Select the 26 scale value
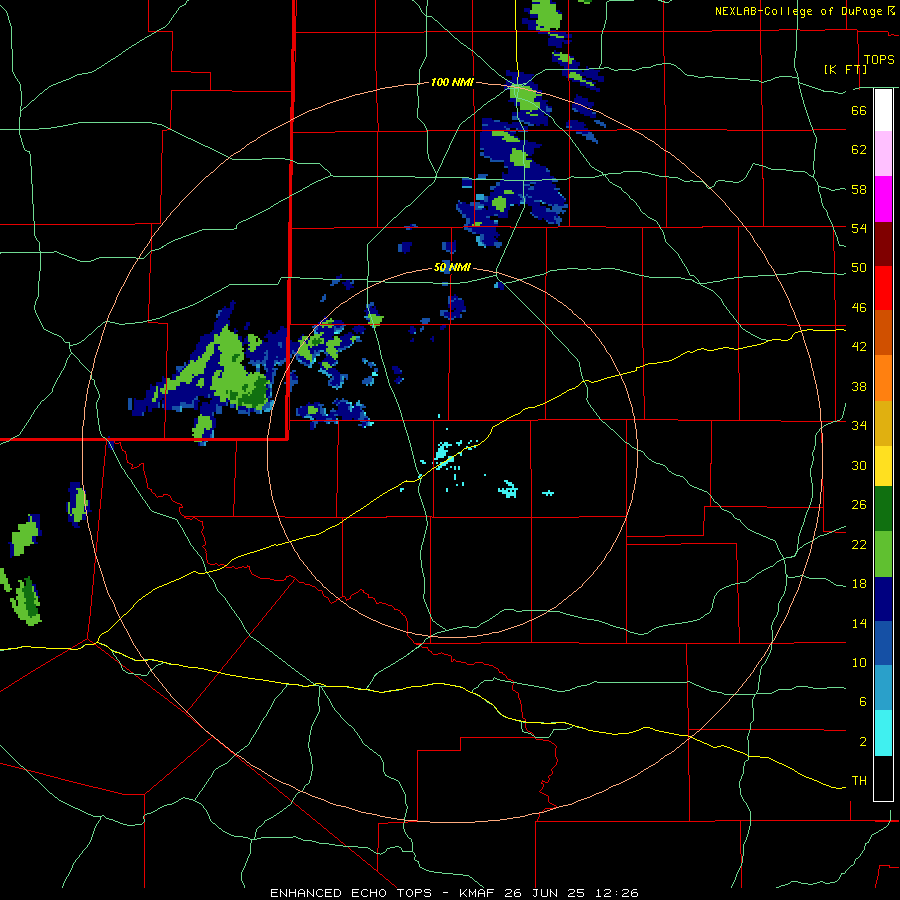 859,505
